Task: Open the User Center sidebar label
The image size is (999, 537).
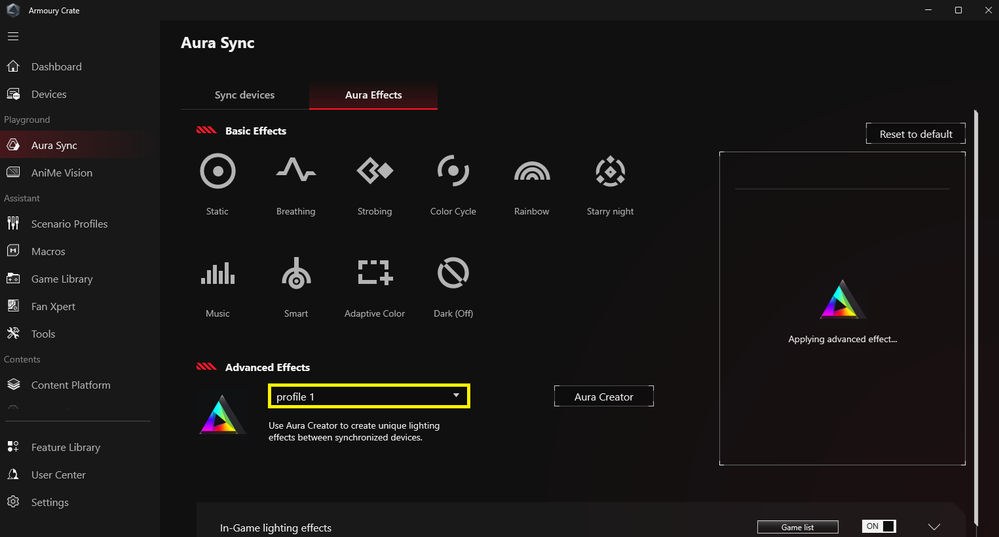Action: click(x=58, y=475)
